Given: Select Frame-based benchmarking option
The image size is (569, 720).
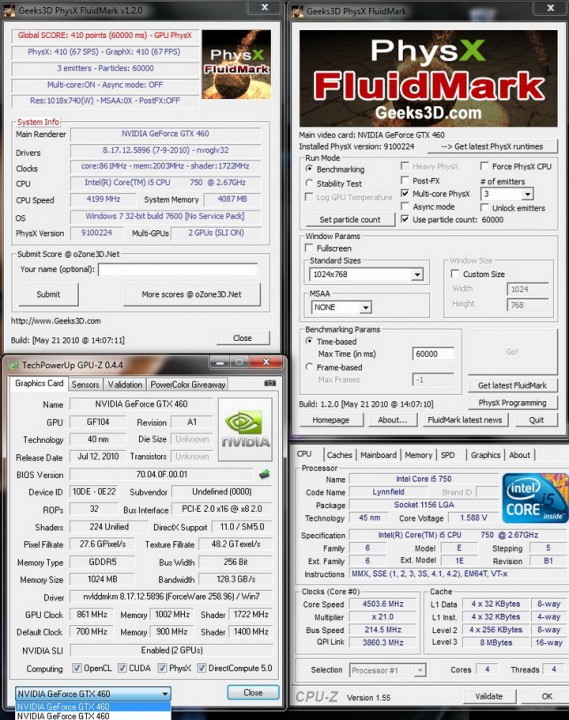Looking at the screenshot, I should point(310,367).
